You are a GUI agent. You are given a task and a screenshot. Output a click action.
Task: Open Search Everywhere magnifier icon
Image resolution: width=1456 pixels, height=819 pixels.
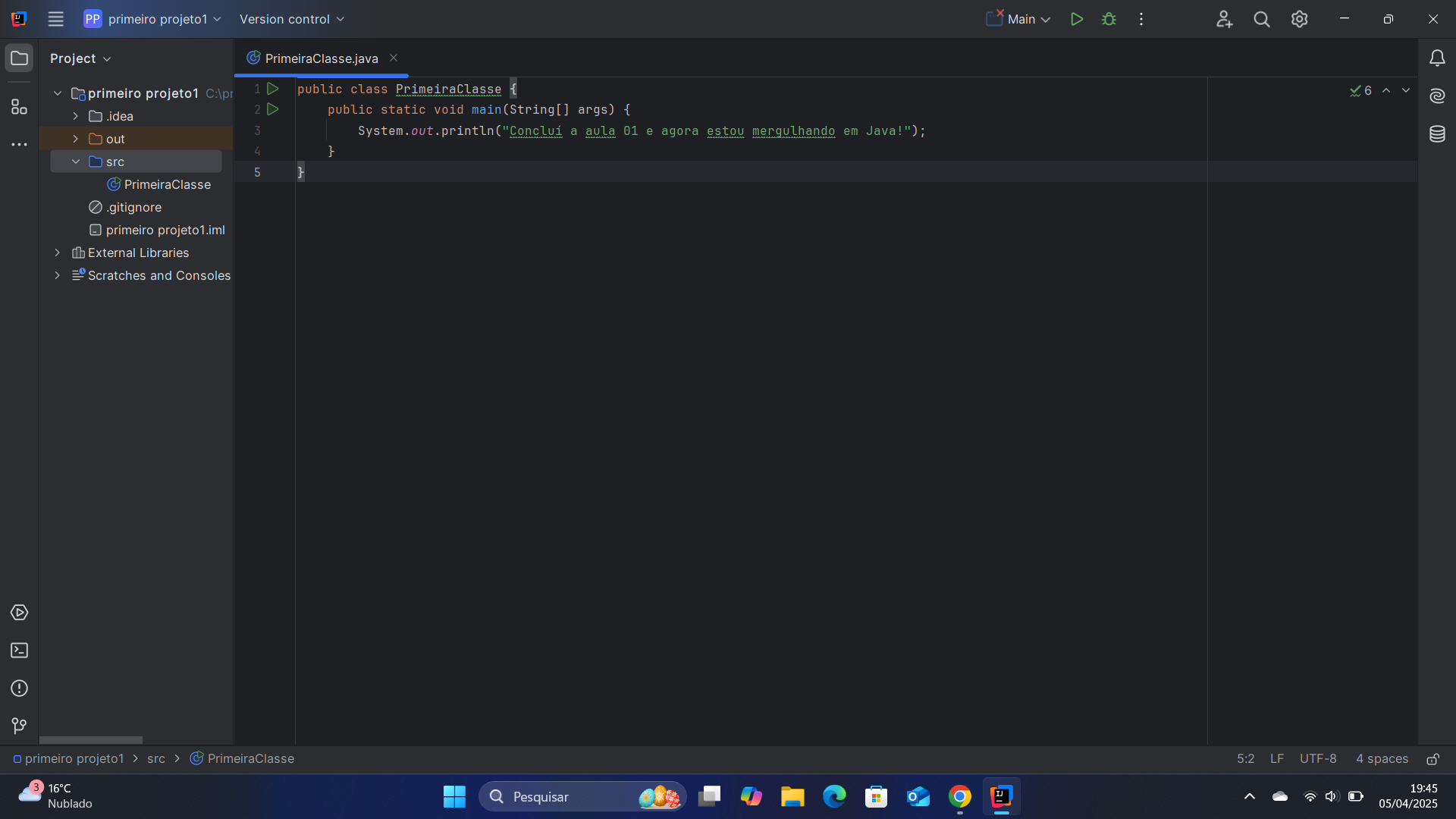point(1262,19)
